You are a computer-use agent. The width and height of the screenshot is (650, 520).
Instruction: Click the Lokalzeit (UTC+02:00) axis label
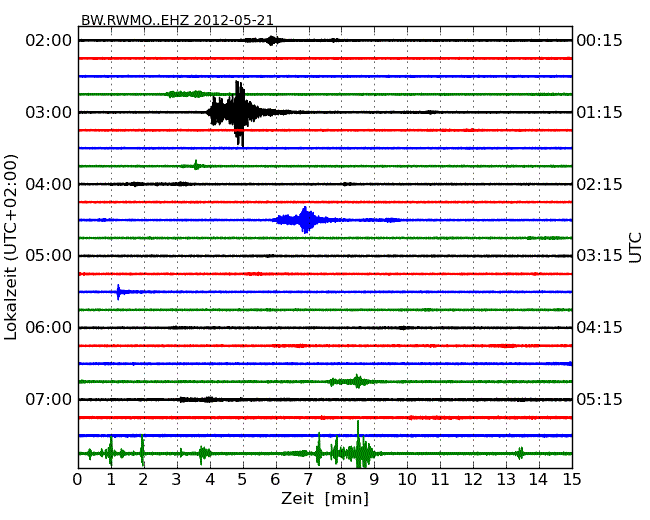pyautogui.click(x=11, y=247)
